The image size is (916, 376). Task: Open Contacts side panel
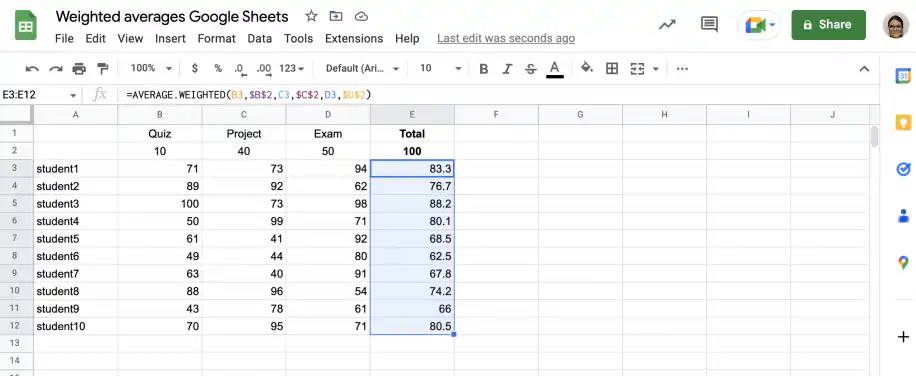coord(903,215)
